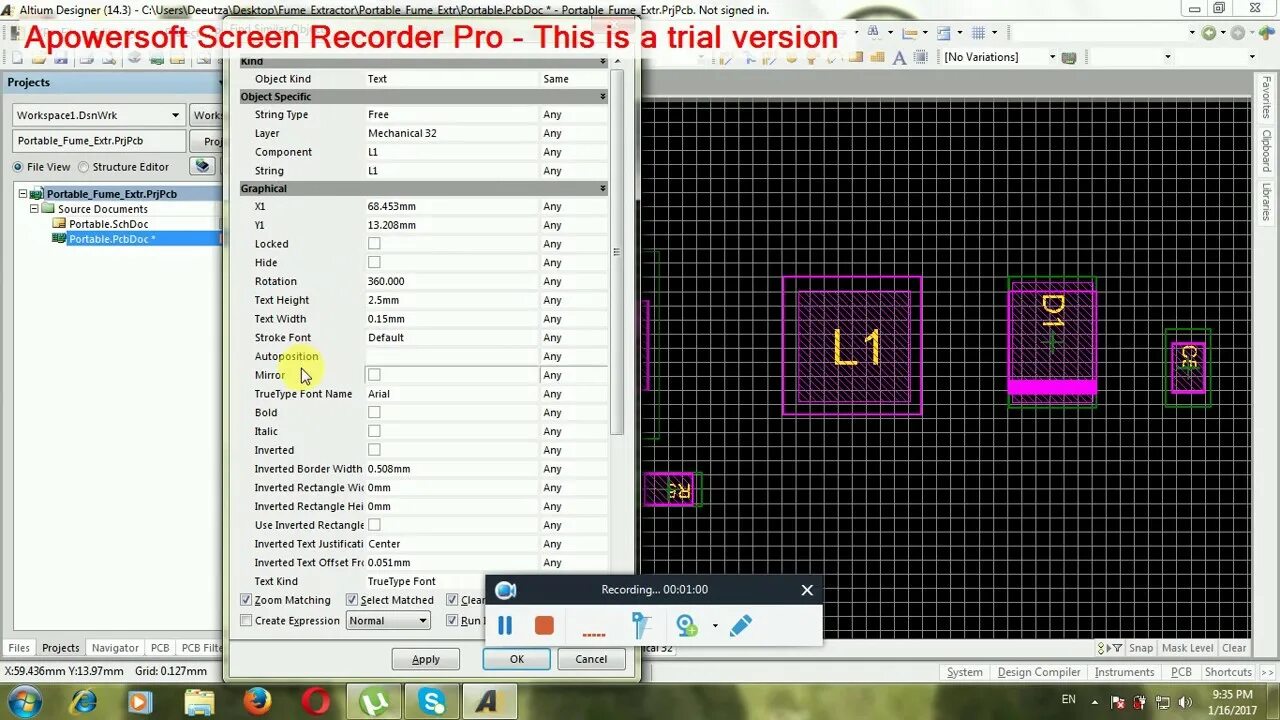
Task: Switch to the PCB panel tab
Action: click(160, 648)
